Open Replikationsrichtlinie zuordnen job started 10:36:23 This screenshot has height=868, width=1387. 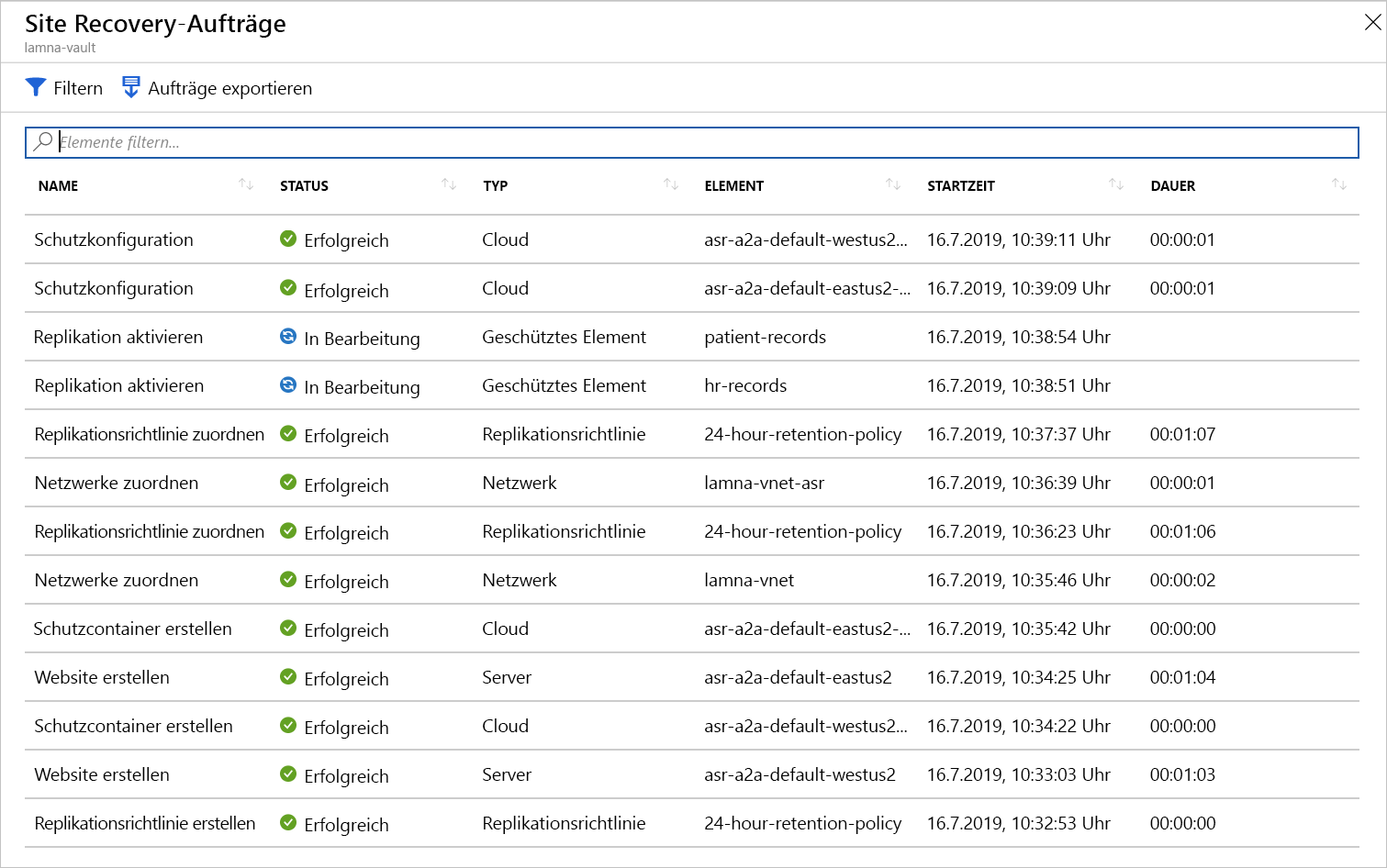tap(150, 531)
